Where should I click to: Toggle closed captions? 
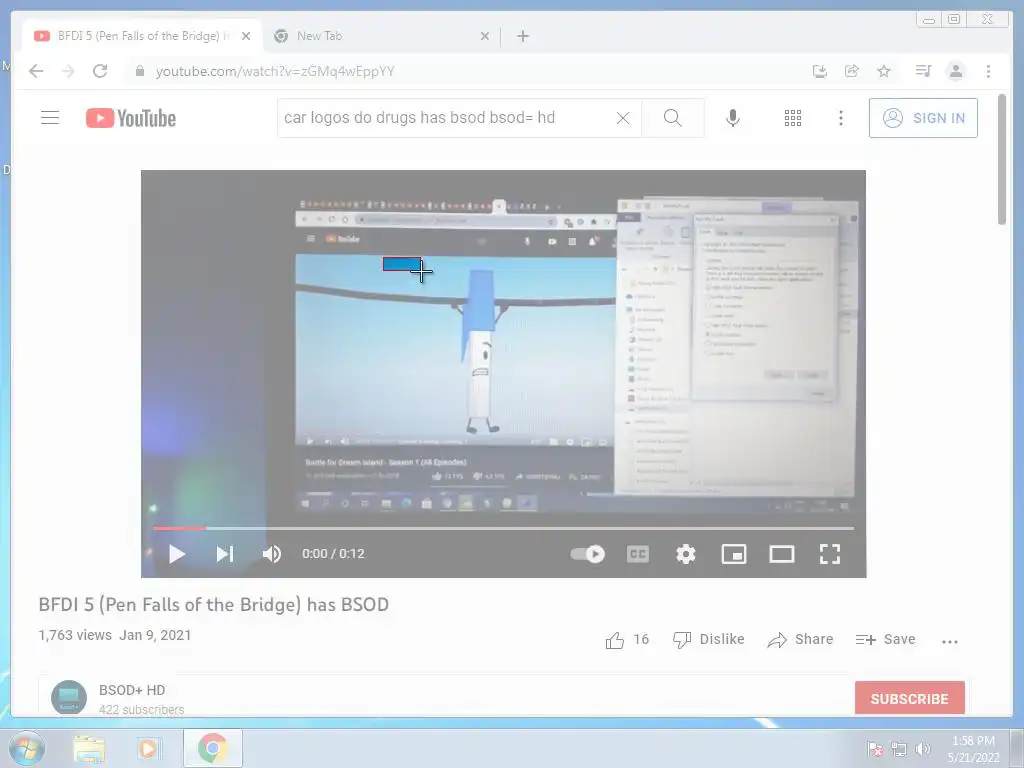[x=637, y=554]
